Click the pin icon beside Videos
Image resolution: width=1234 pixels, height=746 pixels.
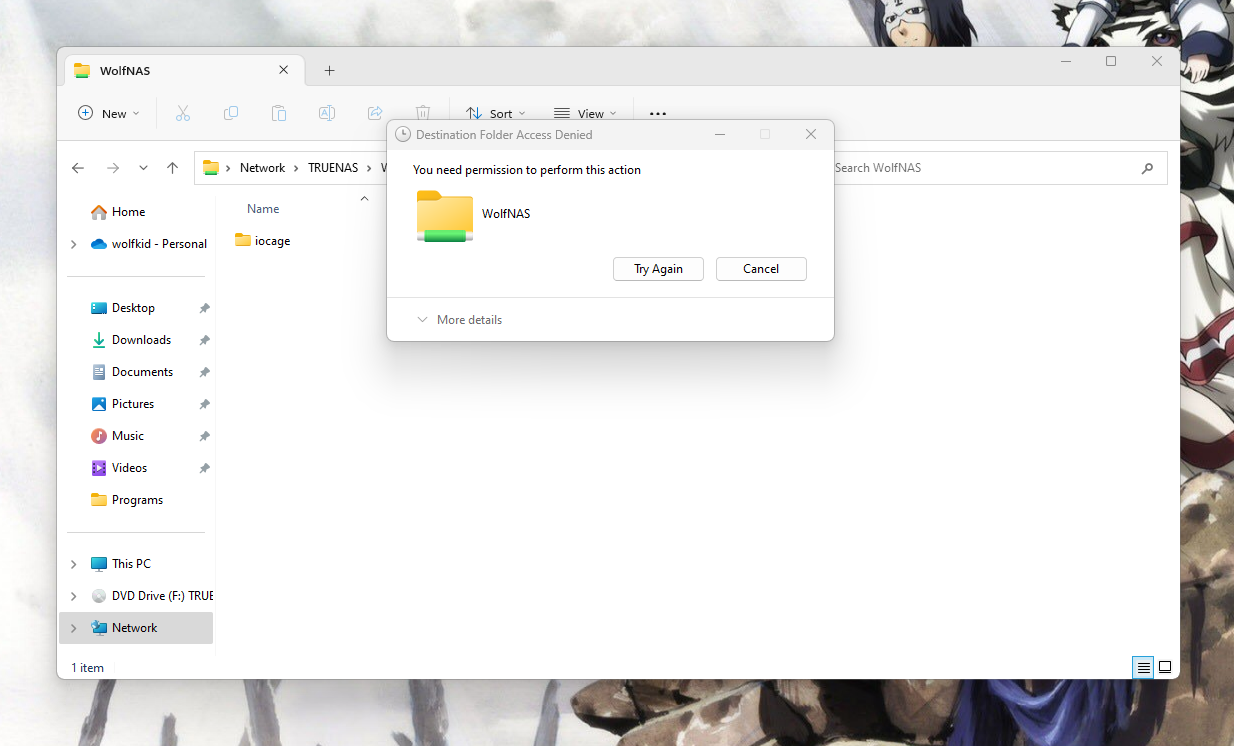tap(204, 468)
